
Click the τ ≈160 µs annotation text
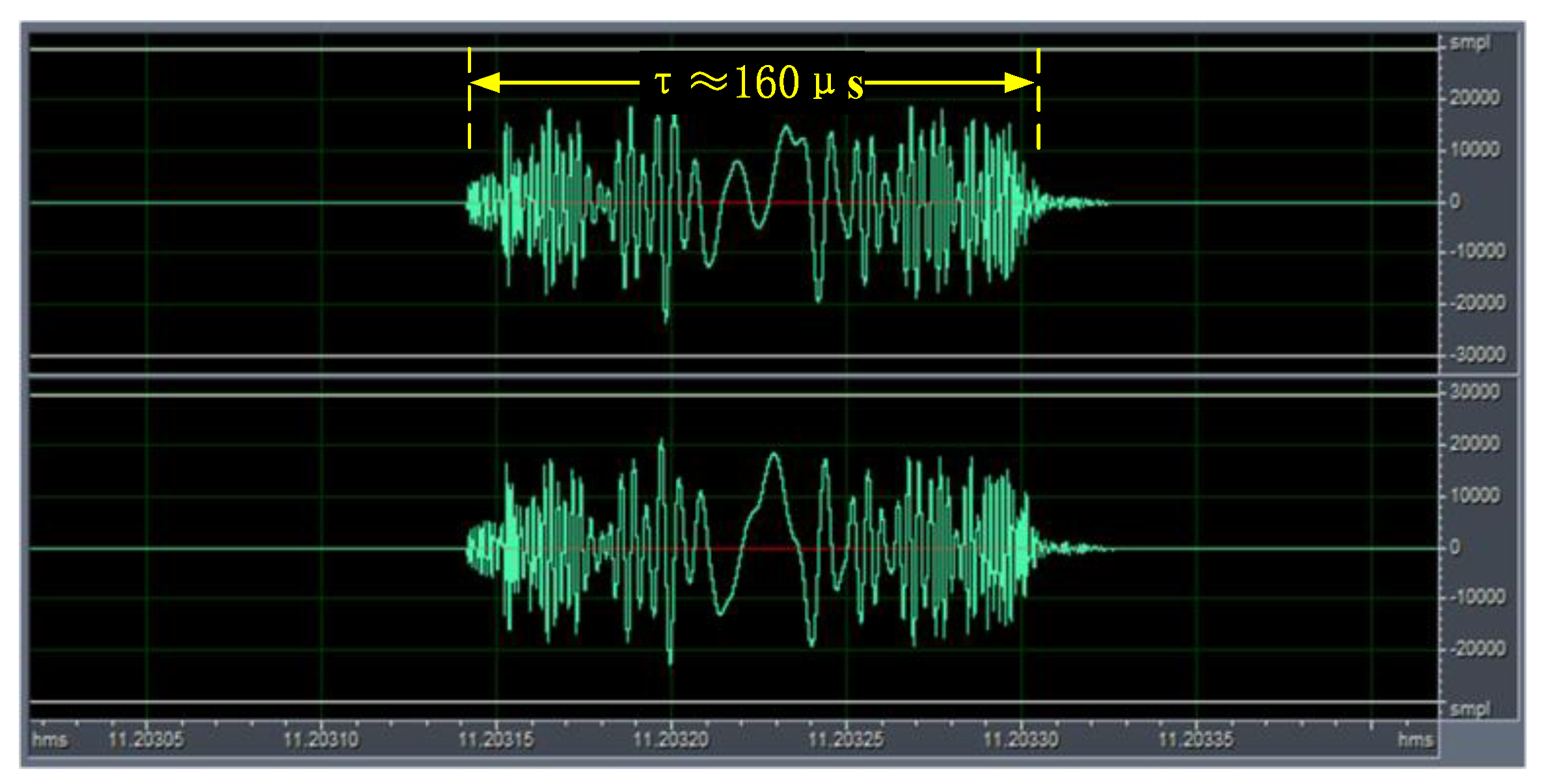(758, 83)
